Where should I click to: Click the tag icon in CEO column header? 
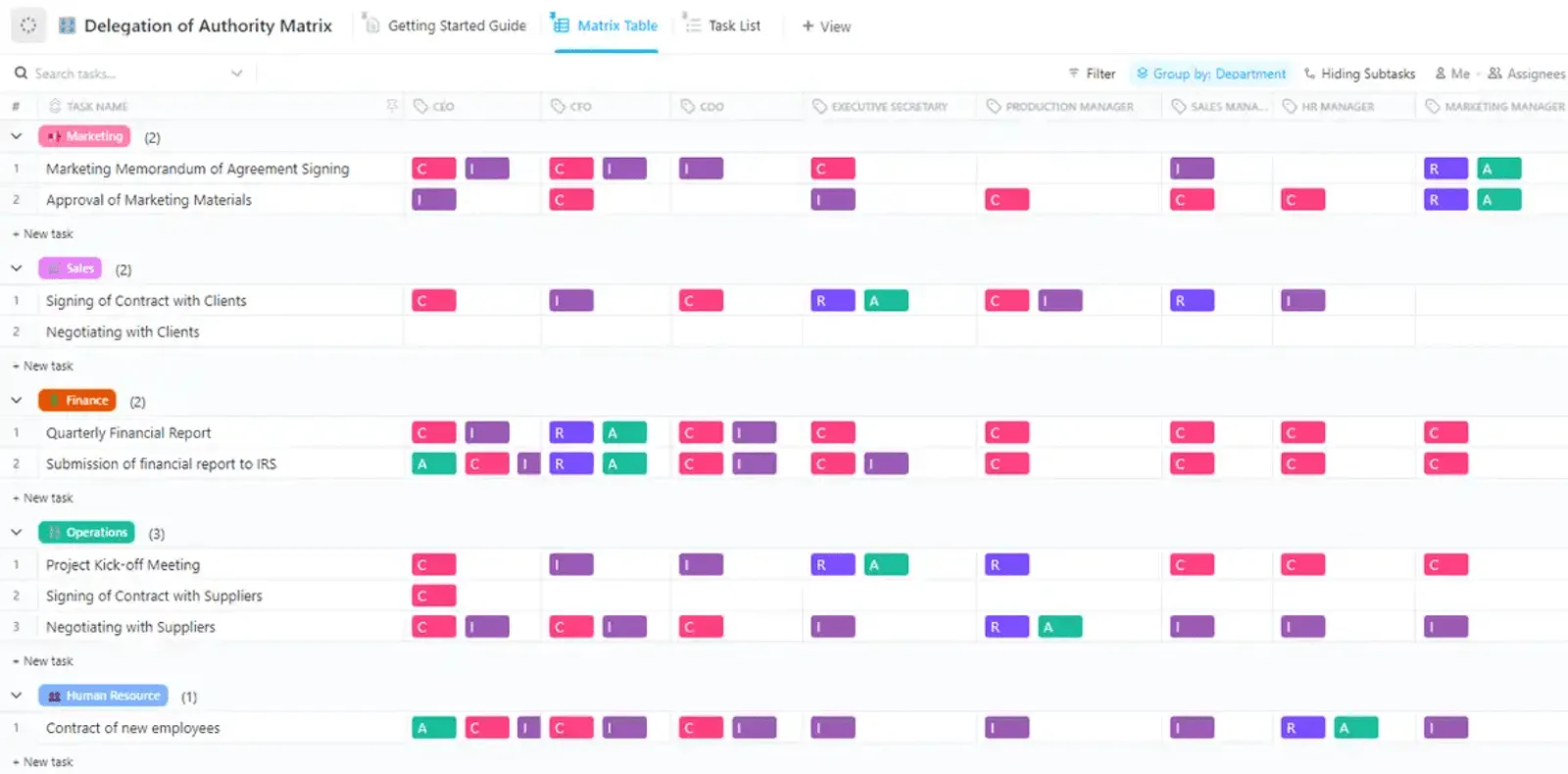(x=420, y=106)
